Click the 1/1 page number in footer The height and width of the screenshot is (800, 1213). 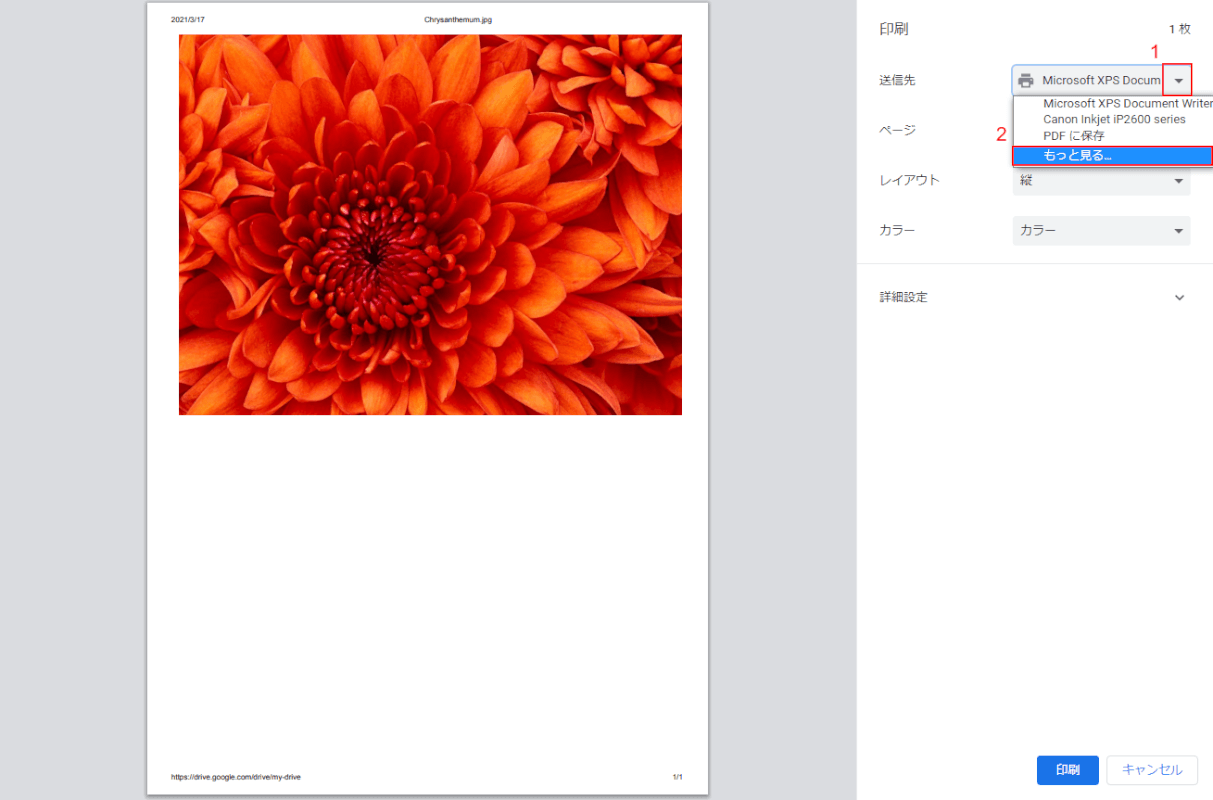point(677,777)
